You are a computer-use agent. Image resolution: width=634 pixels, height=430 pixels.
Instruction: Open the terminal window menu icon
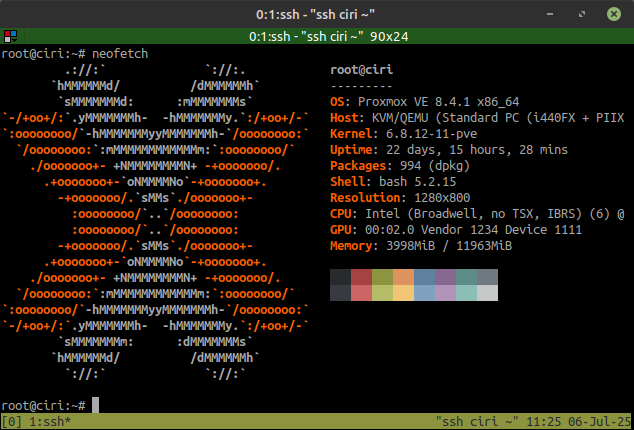[x=11, y=36]
